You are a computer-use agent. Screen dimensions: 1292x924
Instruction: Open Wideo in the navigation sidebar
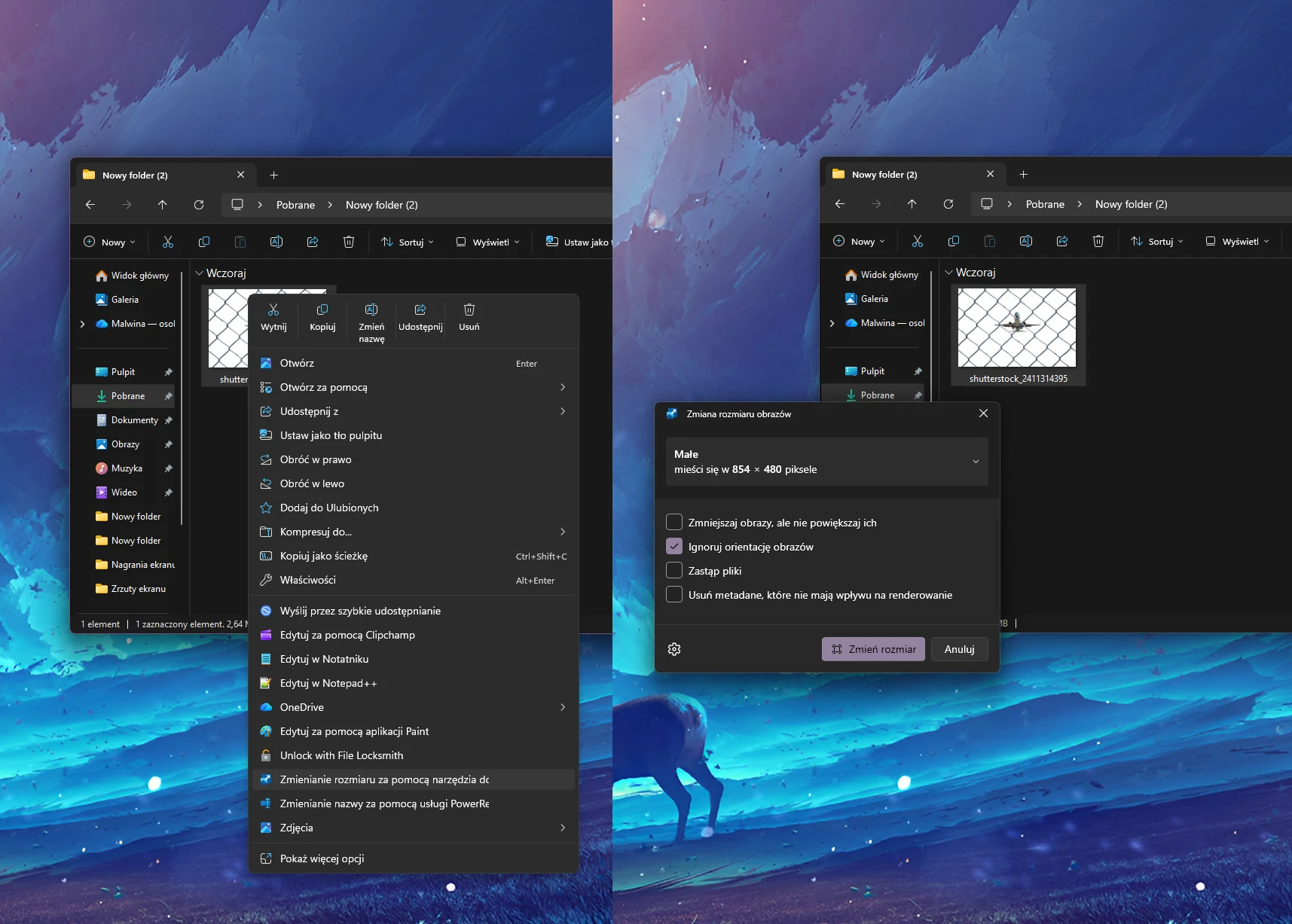pyautogui.click(x=124, y=492)
